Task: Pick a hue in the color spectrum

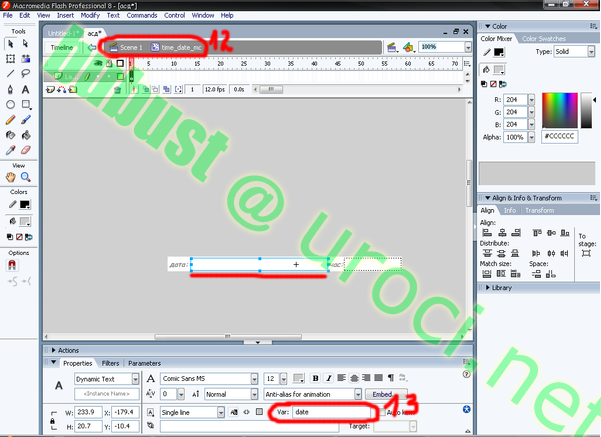Action: pos(560,110)
